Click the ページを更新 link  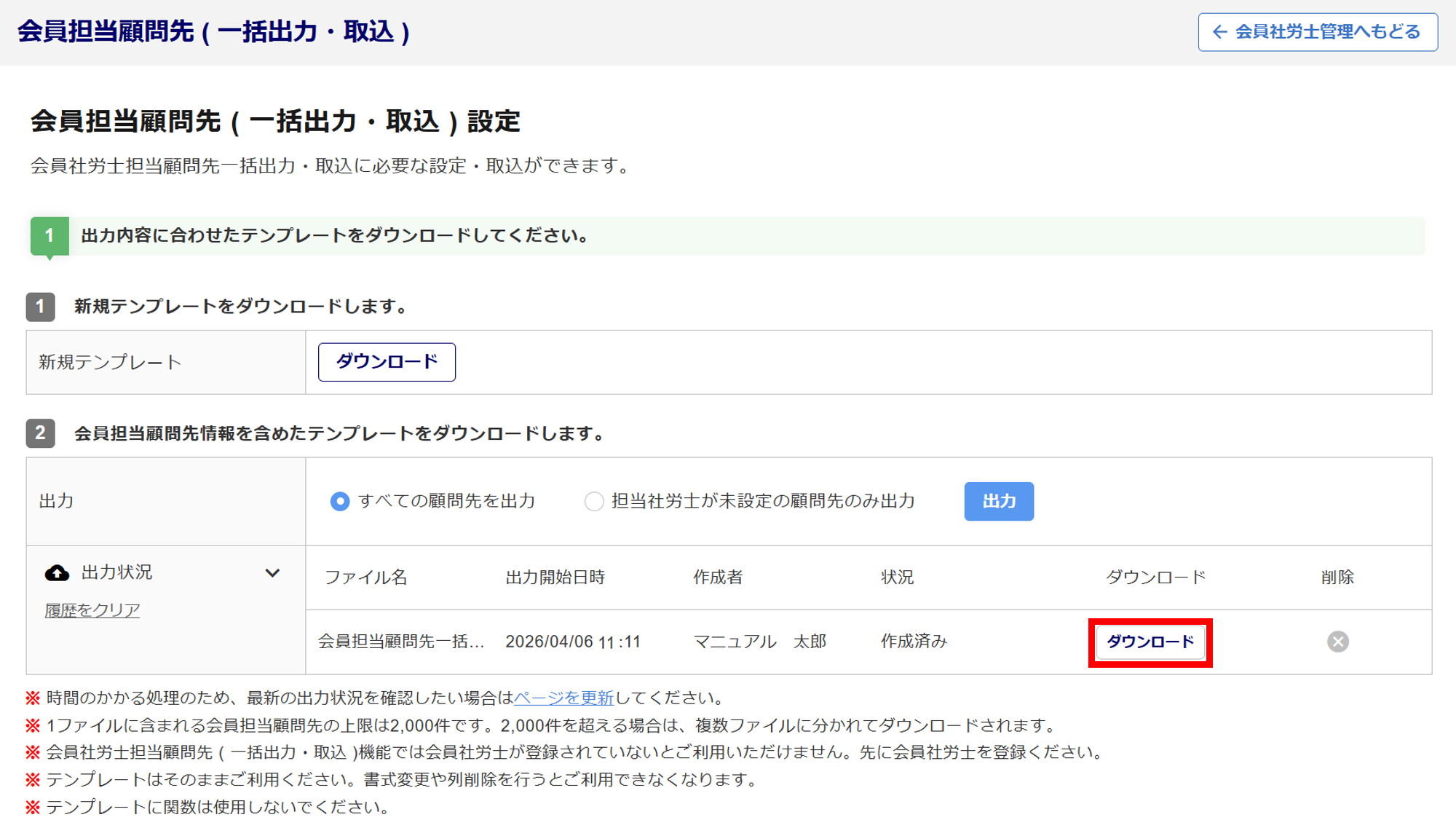563,698
